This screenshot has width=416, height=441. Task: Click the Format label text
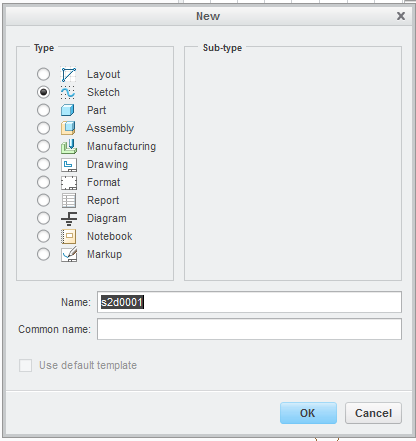coord(104,182)
